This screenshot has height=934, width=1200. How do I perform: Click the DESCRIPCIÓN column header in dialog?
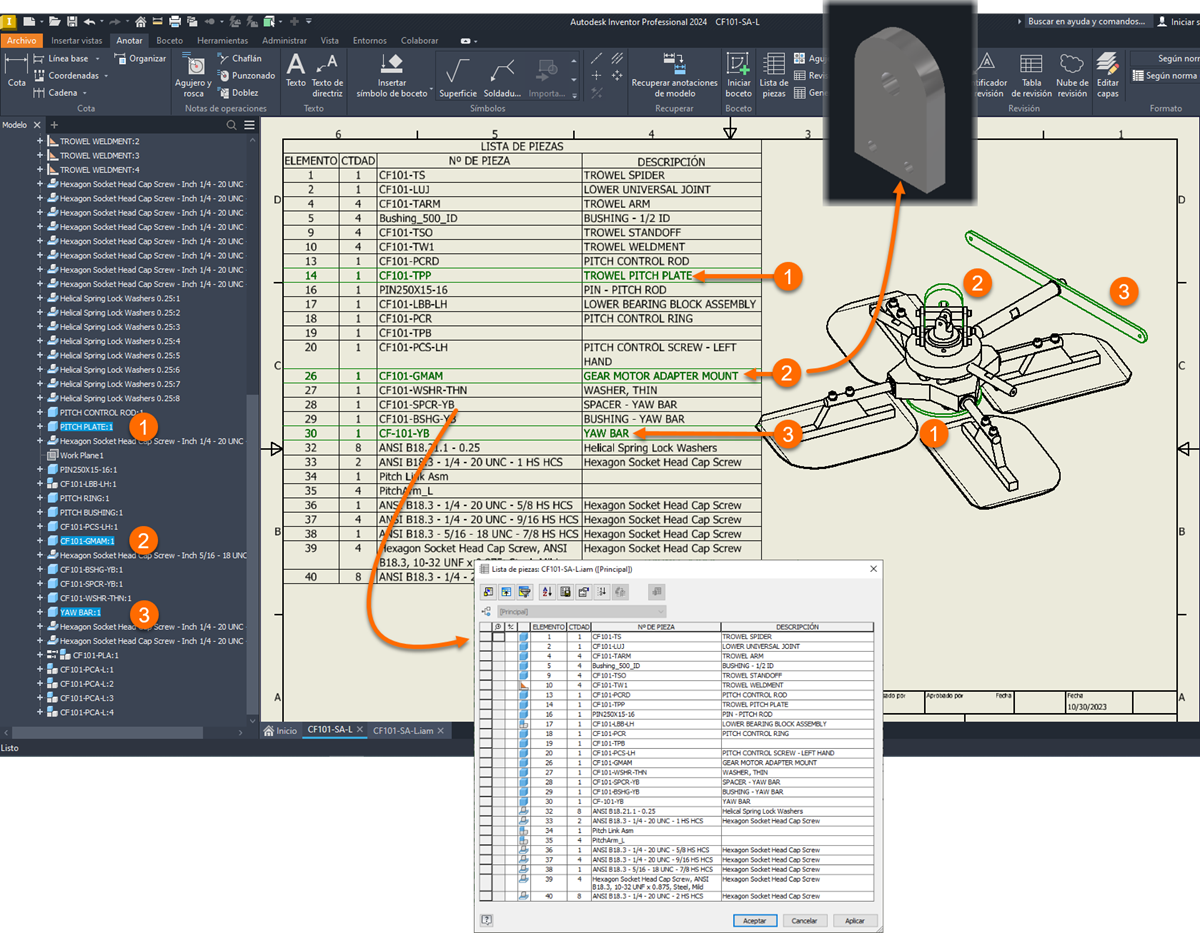797,627
